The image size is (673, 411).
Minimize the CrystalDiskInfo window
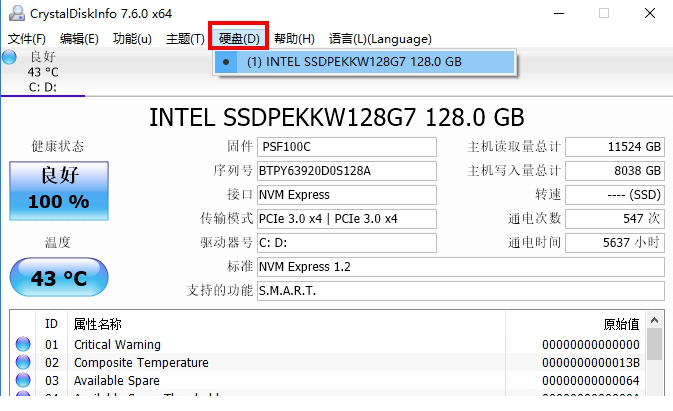[x=559, y=13]
